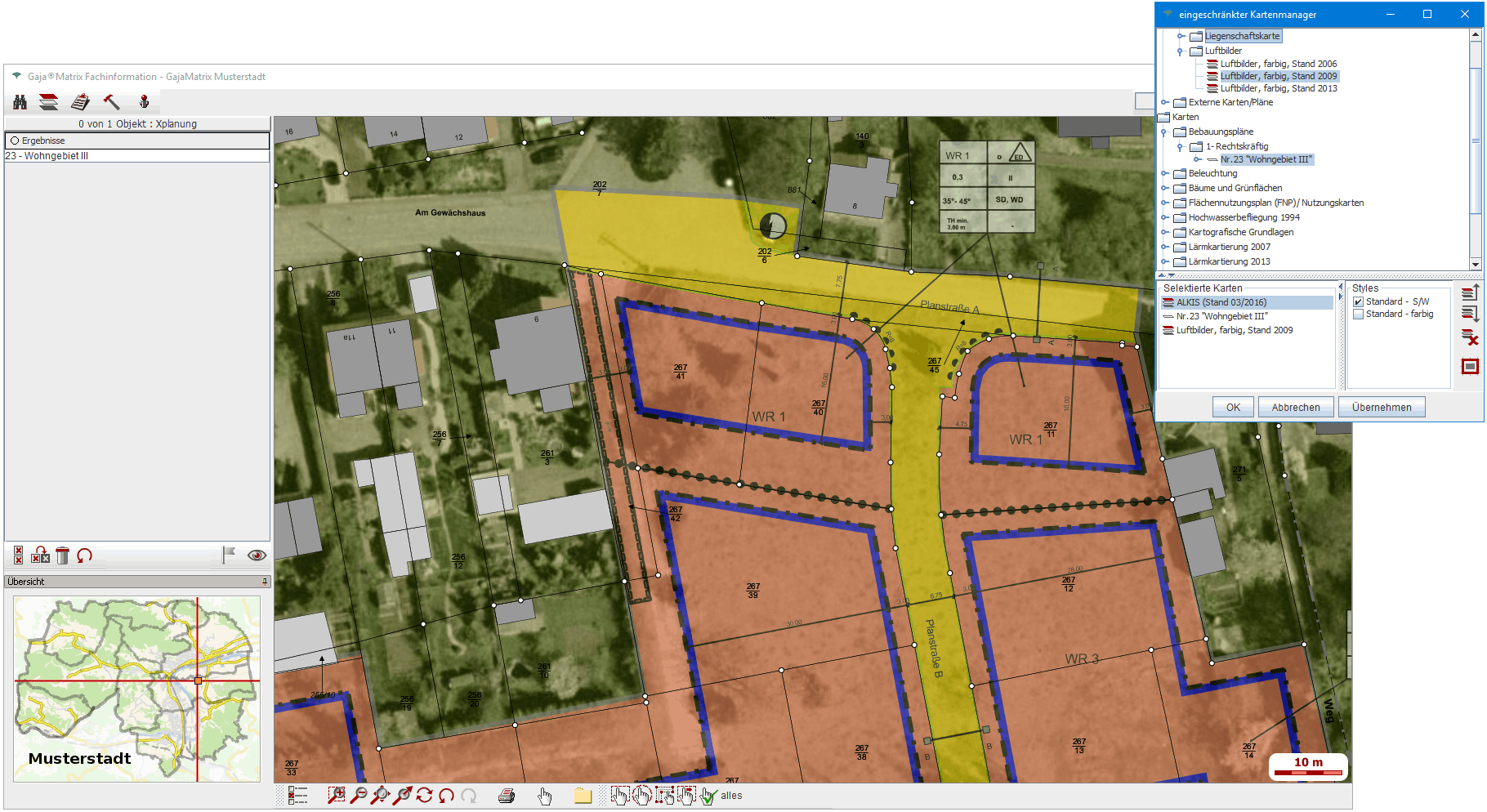The height and width of the screenshot is (812, 1487).
Task: Select the circle selection hand tool
Action: tap(642, 796)
